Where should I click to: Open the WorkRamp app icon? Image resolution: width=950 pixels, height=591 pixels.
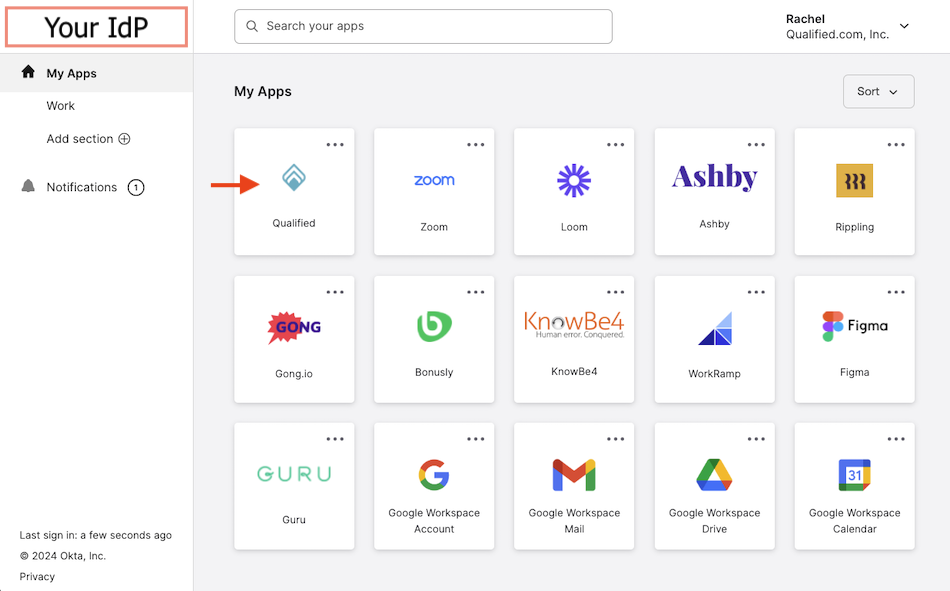coord(715,329)
